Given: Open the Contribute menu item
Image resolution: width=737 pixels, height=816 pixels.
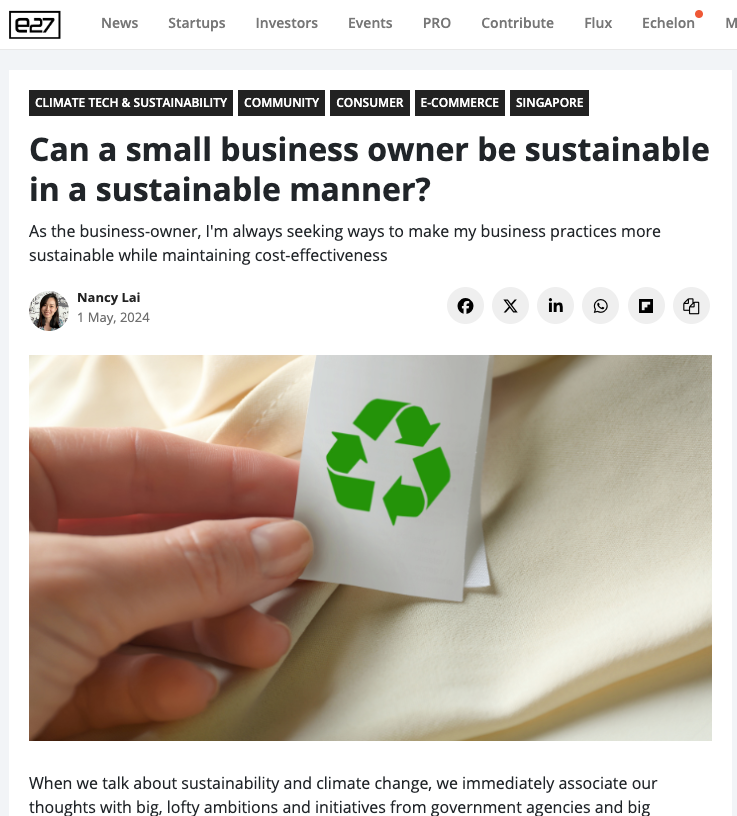Looking at the screenshot, I should [x=517, y=23].
